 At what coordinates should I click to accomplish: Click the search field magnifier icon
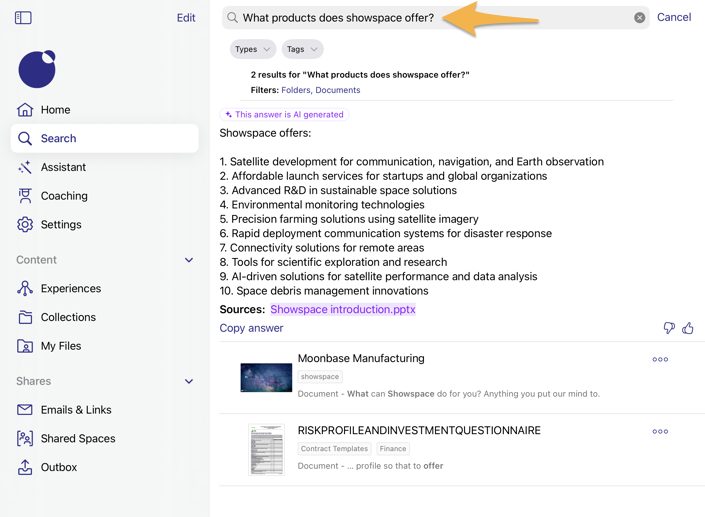pyautogui.click(x=232, y=18)
